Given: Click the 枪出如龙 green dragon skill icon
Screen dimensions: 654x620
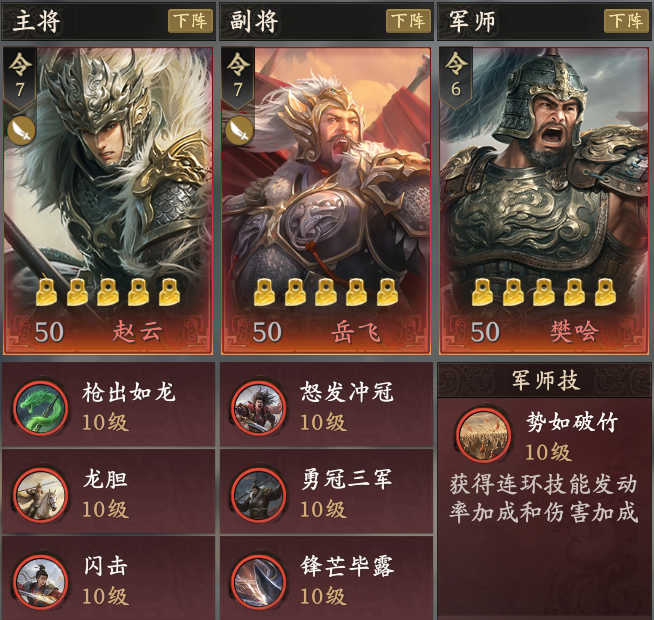Looking at the screenshot, I should (x=40, y=408).
